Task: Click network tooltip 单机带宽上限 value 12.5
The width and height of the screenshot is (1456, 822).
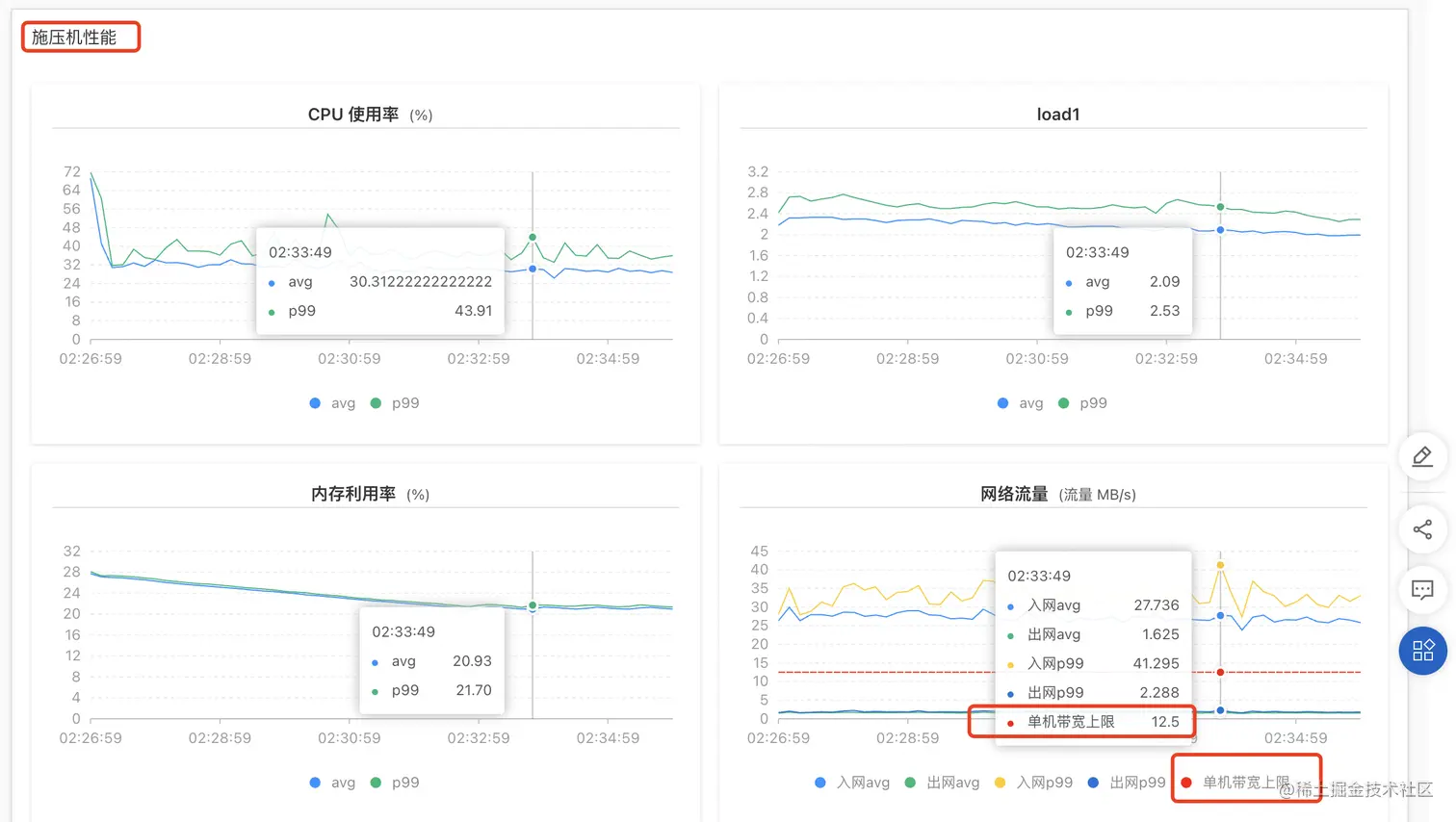Action: pyautogui.click(x=1165, y=721)
